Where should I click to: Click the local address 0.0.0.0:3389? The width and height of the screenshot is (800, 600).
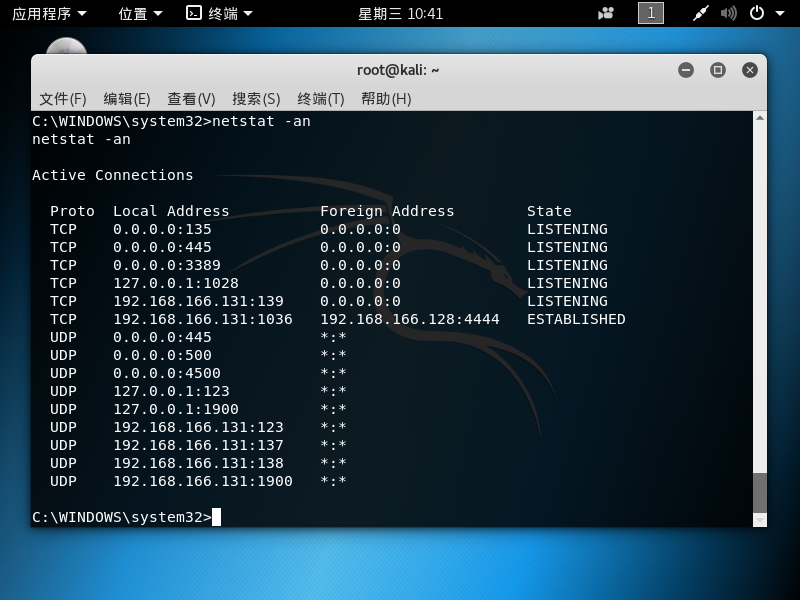click(167, 265)
